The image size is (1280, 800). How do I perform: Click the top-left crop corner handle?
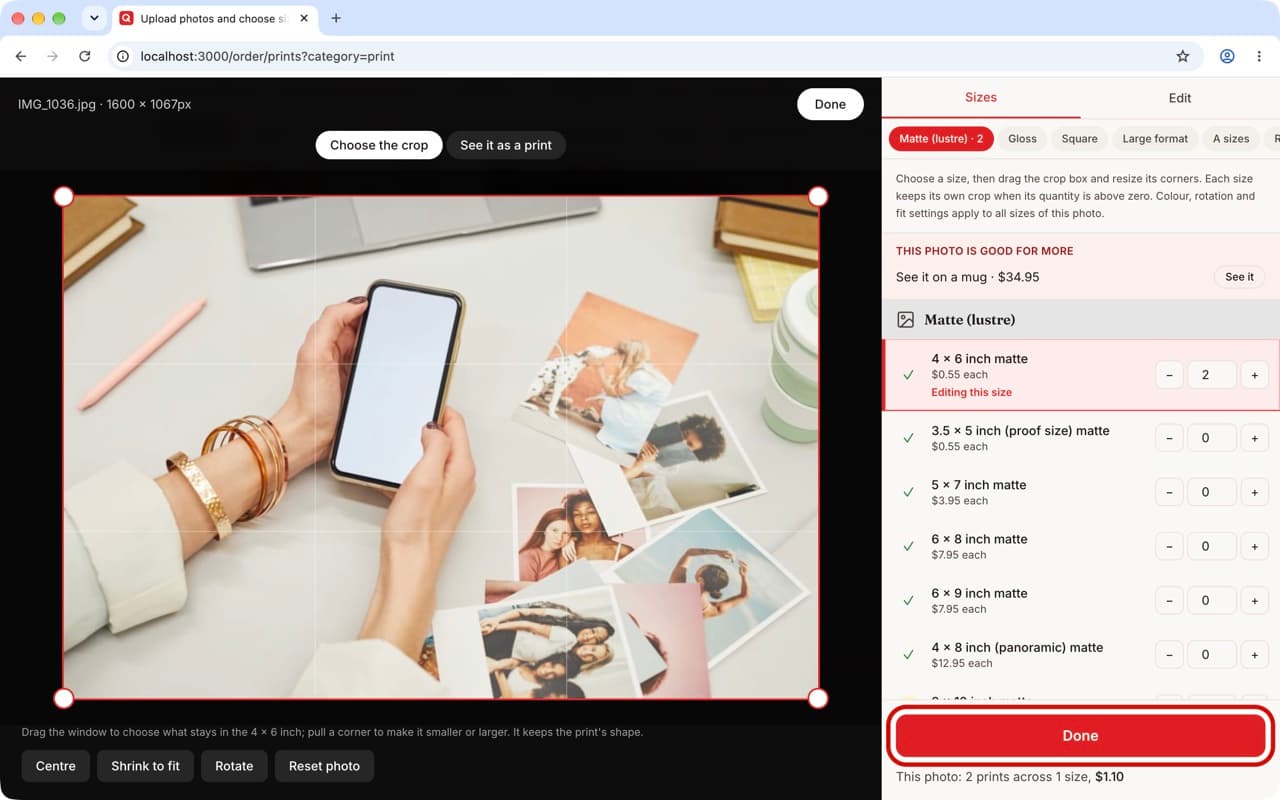(63, 196)
